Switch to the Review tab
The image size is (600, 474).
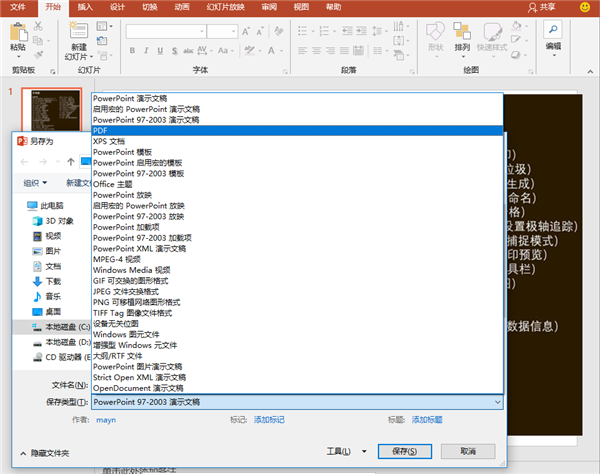click(x=269, y=7)
